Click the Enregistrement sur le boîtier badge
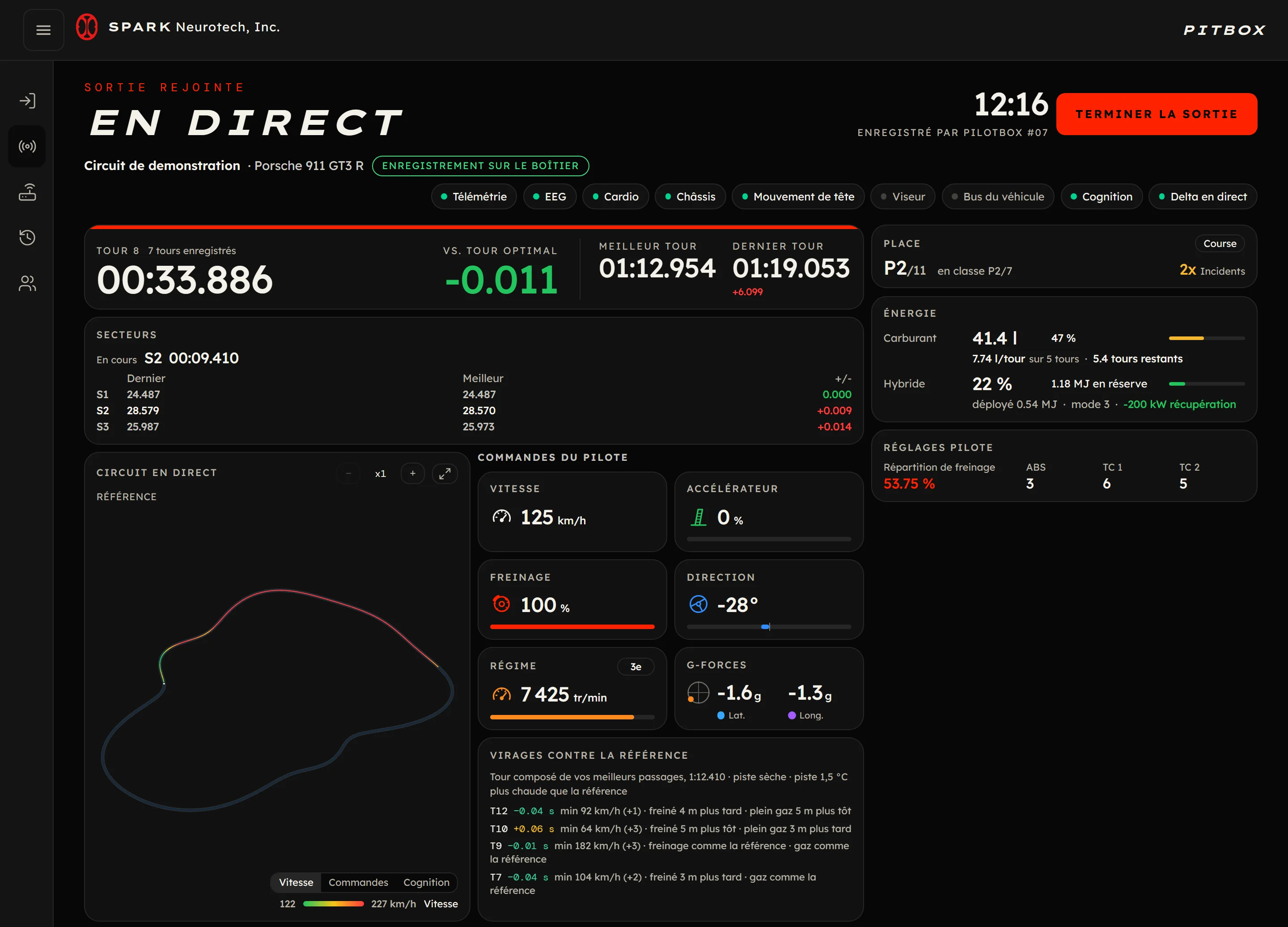Viewport: 1288px width, 927px height. pyautogui.click(x=480, y=166)
